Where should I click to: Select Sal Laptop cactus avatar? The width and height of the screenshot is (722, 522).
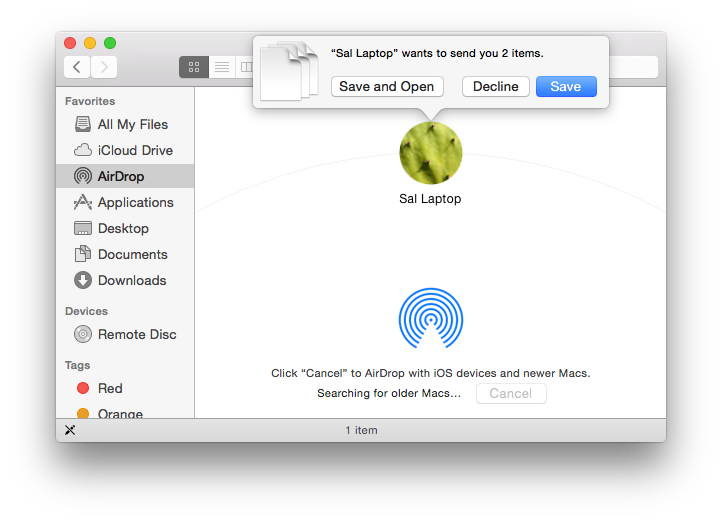point(431,153)
